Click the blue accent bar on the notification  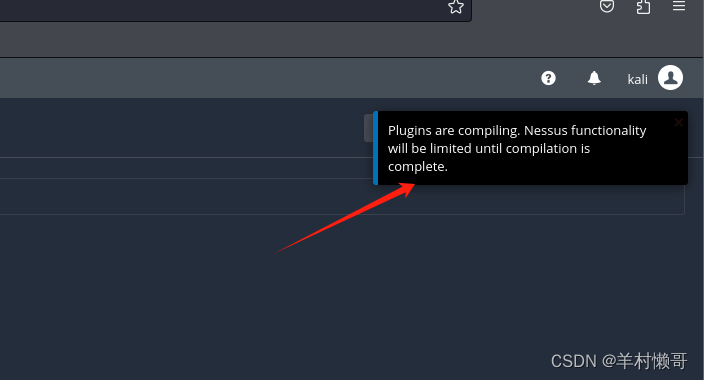376,148
